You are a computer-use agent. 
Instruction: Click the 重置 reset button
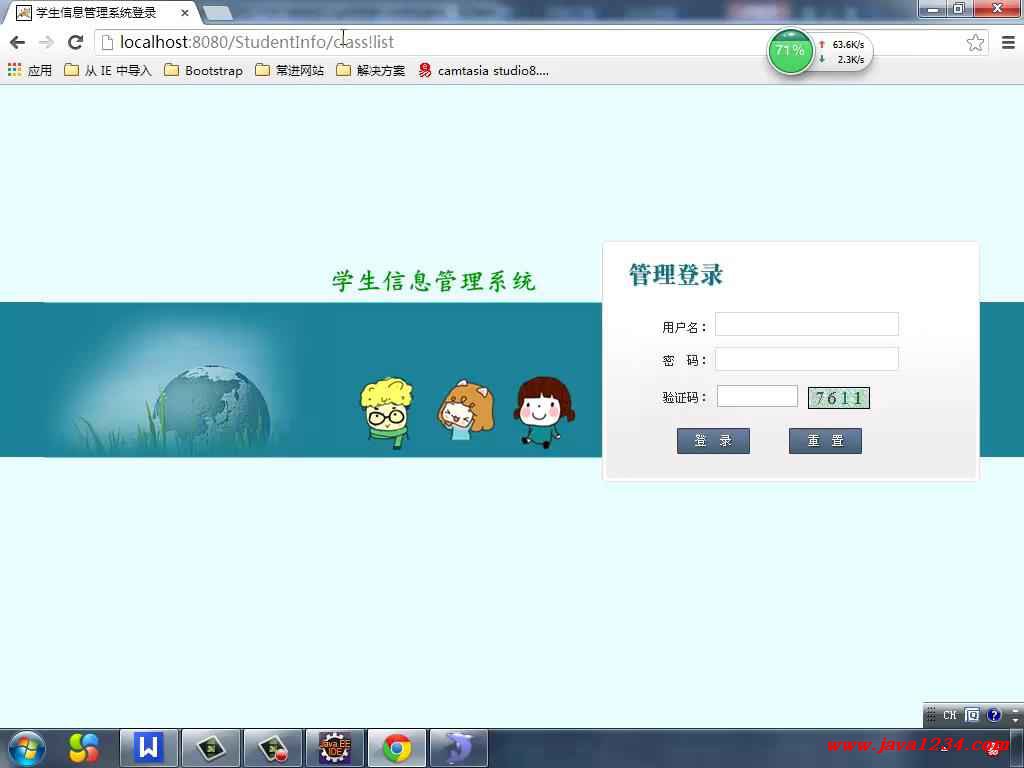coord(825,441)
